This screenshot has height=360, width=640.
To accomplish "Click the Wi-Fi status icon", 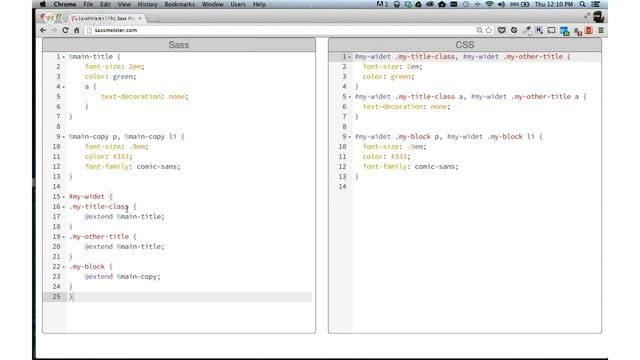I will click(x=489, y=4).
